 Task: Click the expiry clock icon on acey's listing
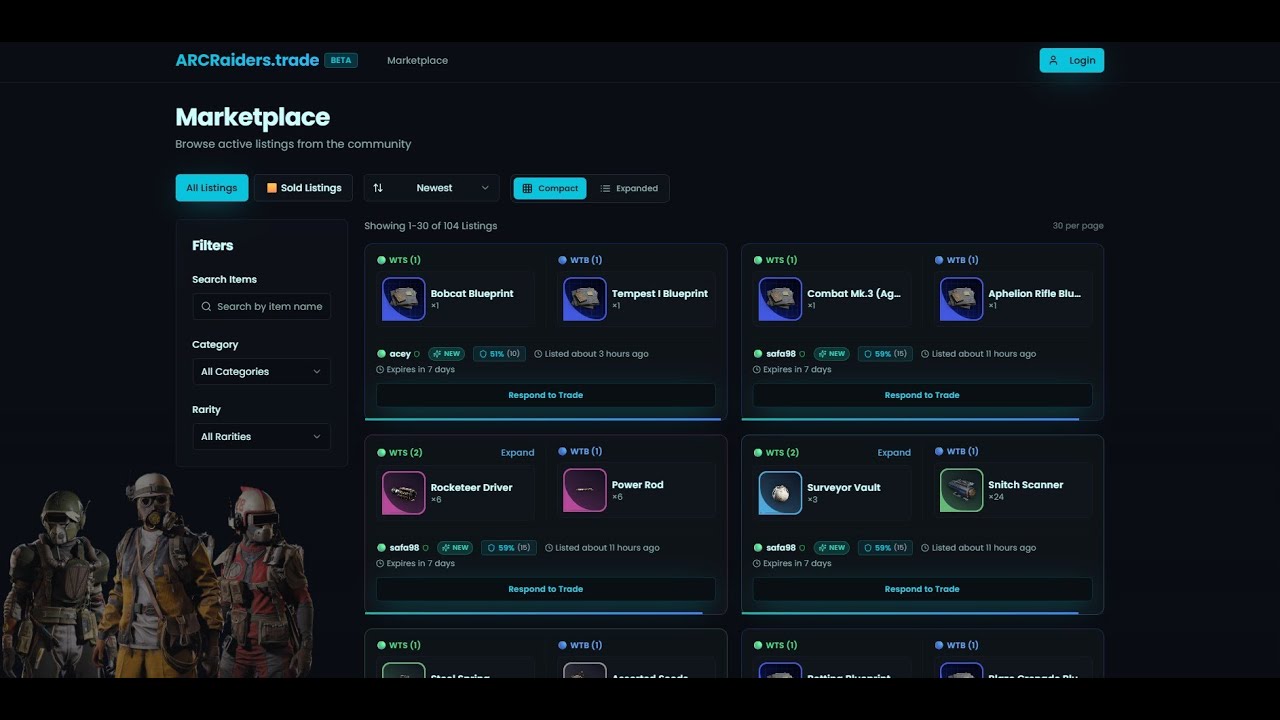pyautogui.click(x=380, y=370)
